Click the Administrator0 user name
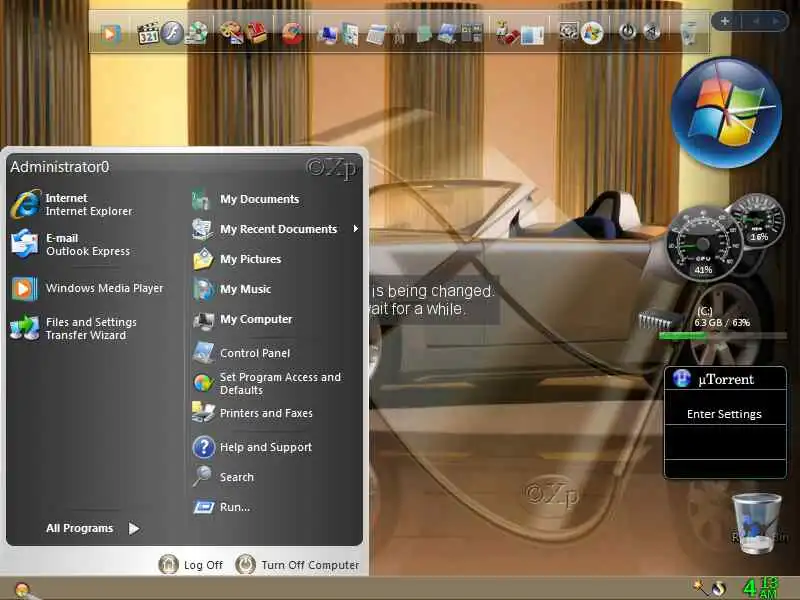The image size is (800, 600). [x=60, y=167]
